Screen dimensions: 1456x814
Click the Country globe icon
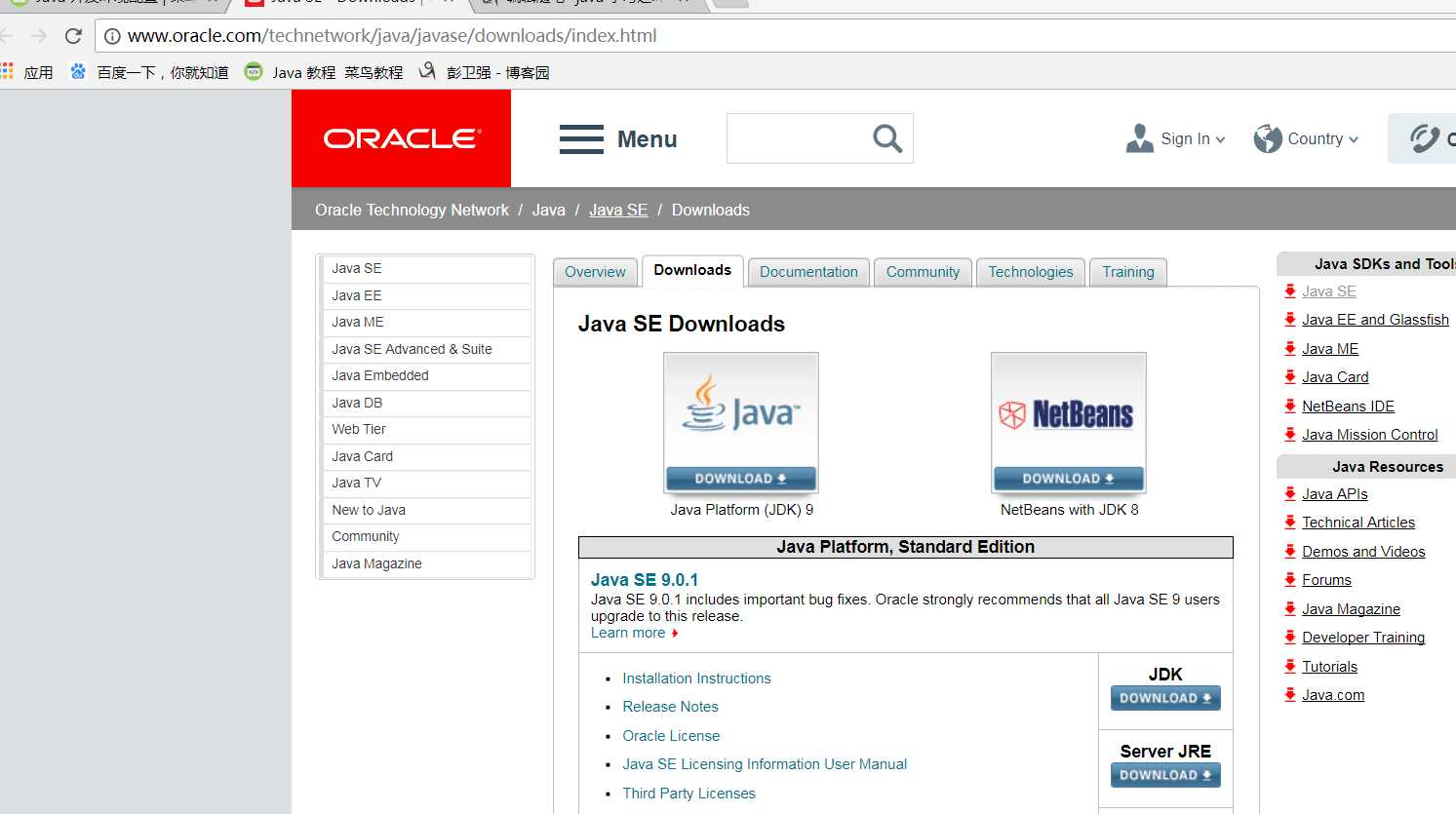(1268, 138)
